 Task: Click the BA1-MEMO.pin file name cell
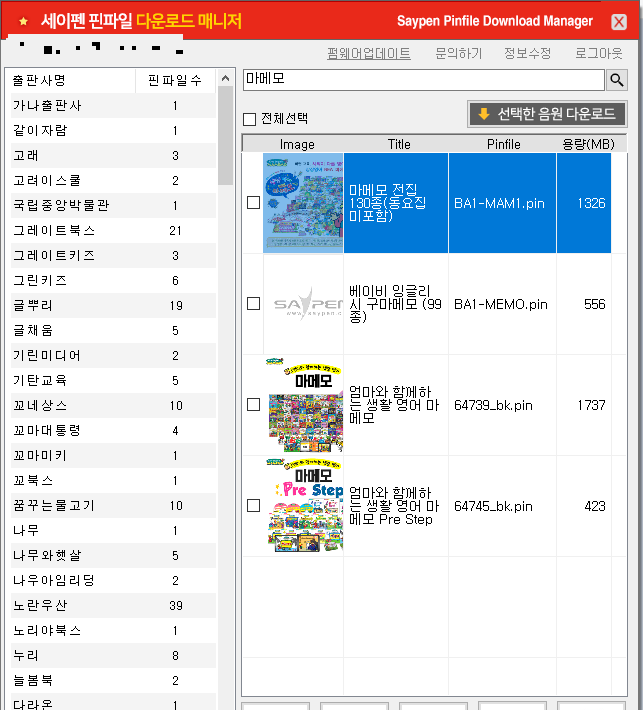(501, 304)
